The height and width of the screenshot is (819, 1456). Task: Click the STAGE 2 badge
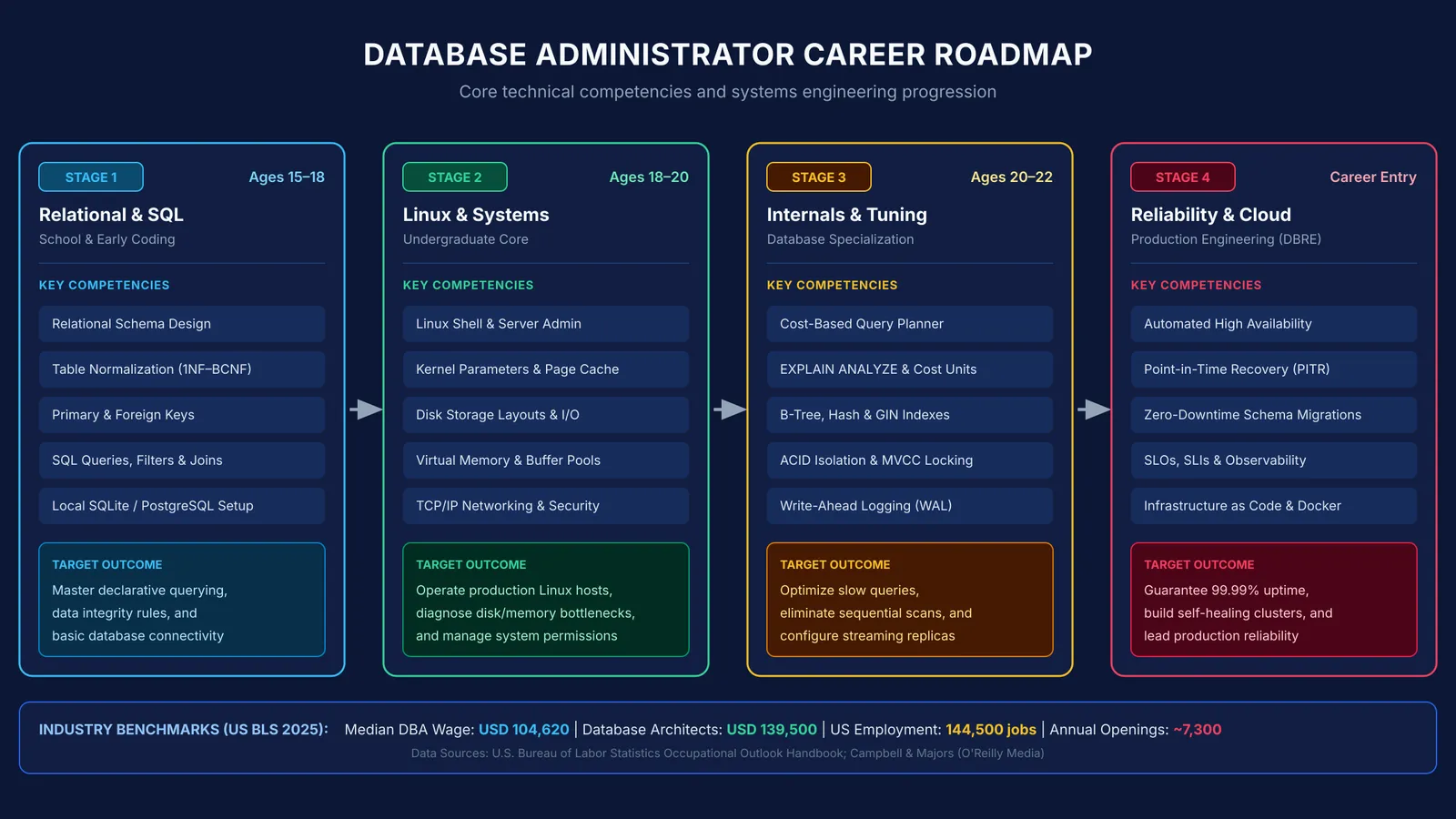click(455, 177)
